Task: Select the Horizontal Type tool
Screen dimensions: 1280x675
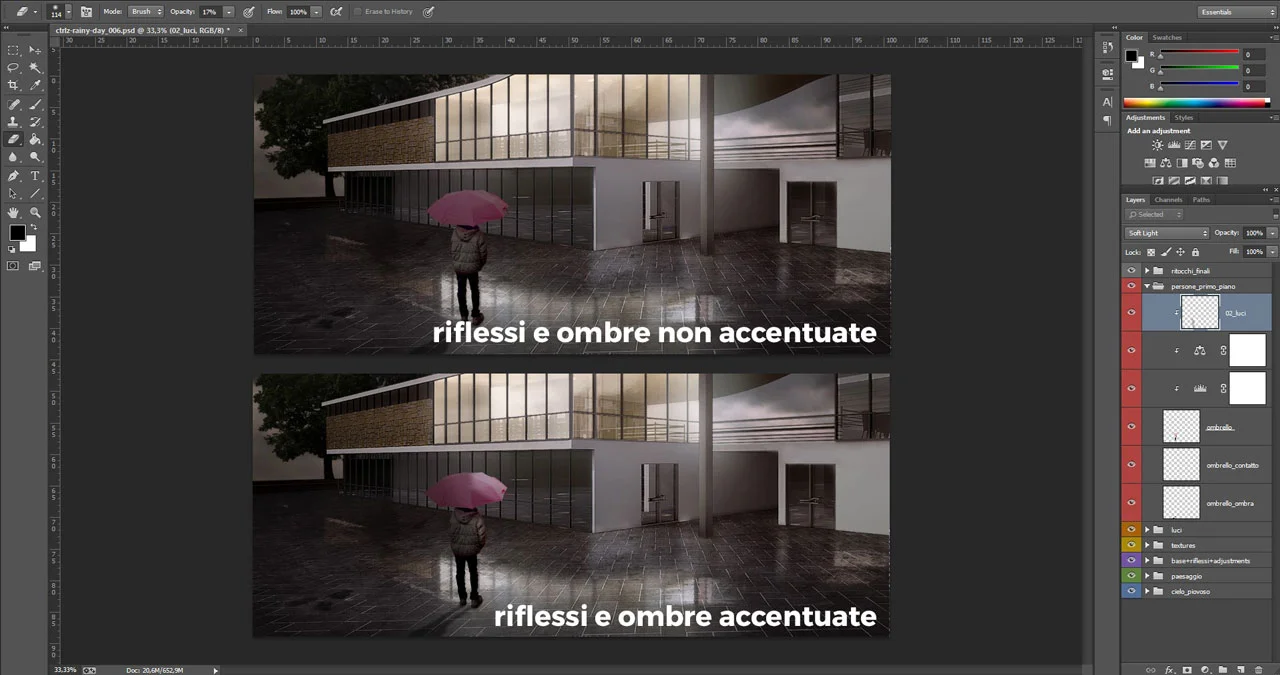Action: click(34, 175)
